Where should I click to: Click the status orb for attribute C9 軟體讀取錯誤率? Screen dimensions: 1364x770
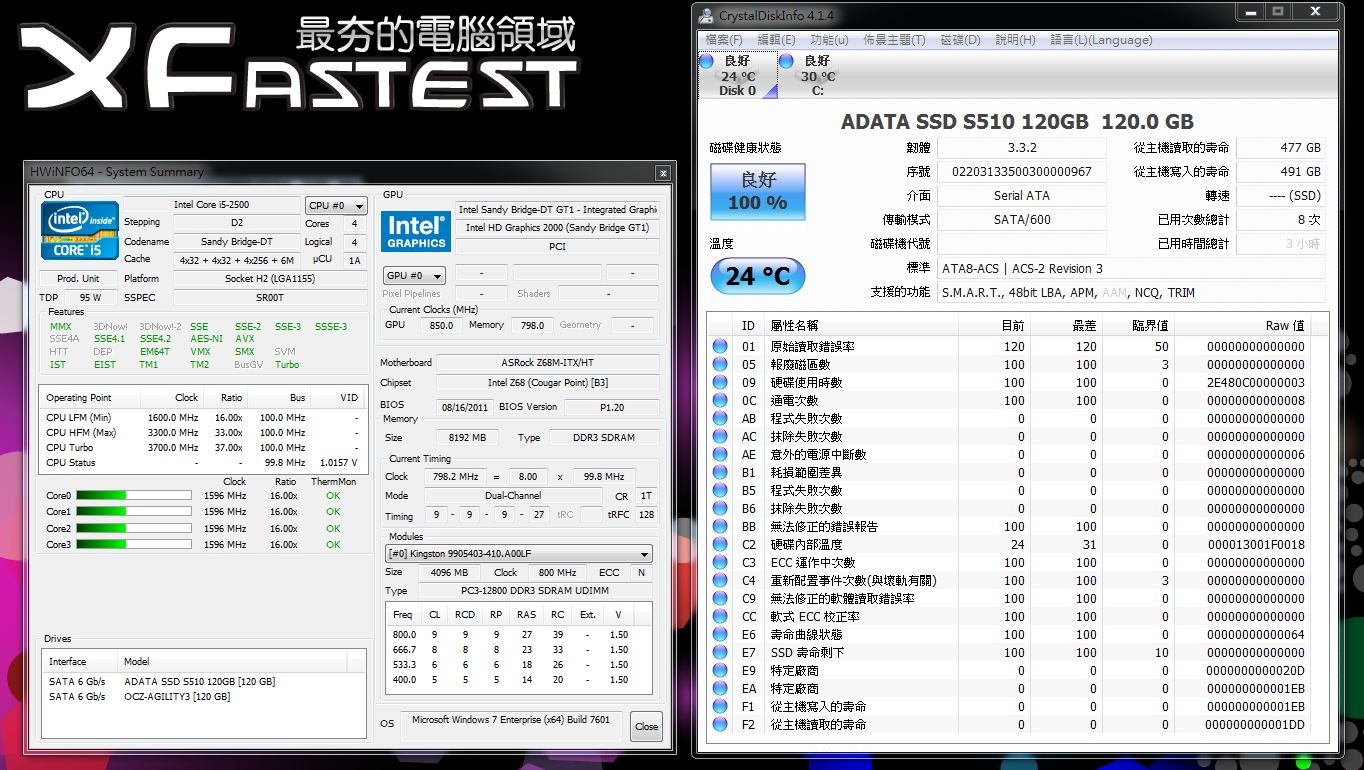(720, 599)
